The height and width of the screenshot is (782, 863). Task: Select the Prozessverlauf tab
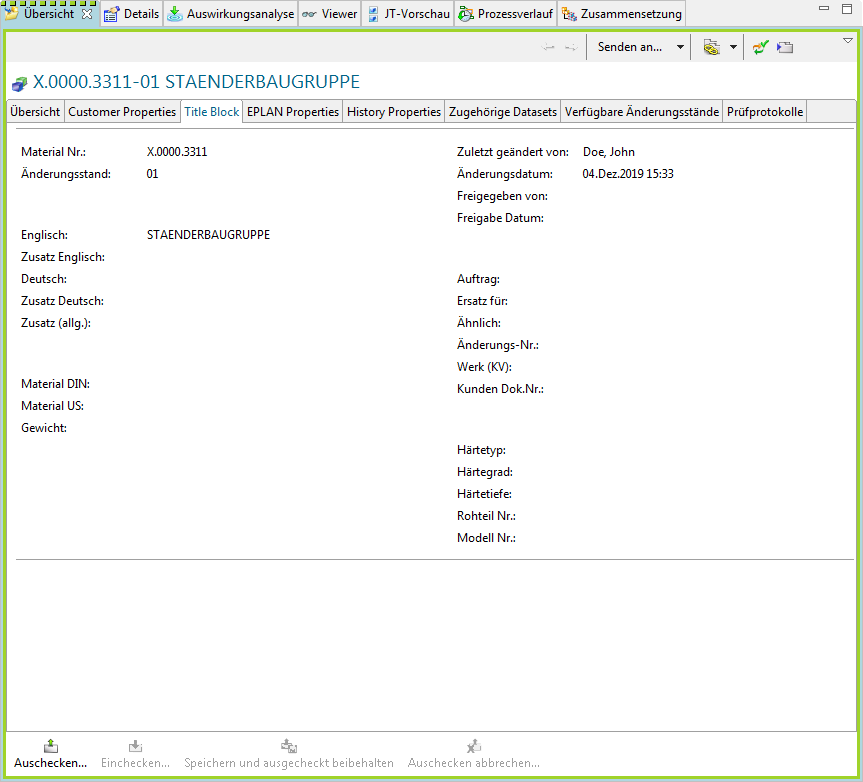(x=505, y=14)
